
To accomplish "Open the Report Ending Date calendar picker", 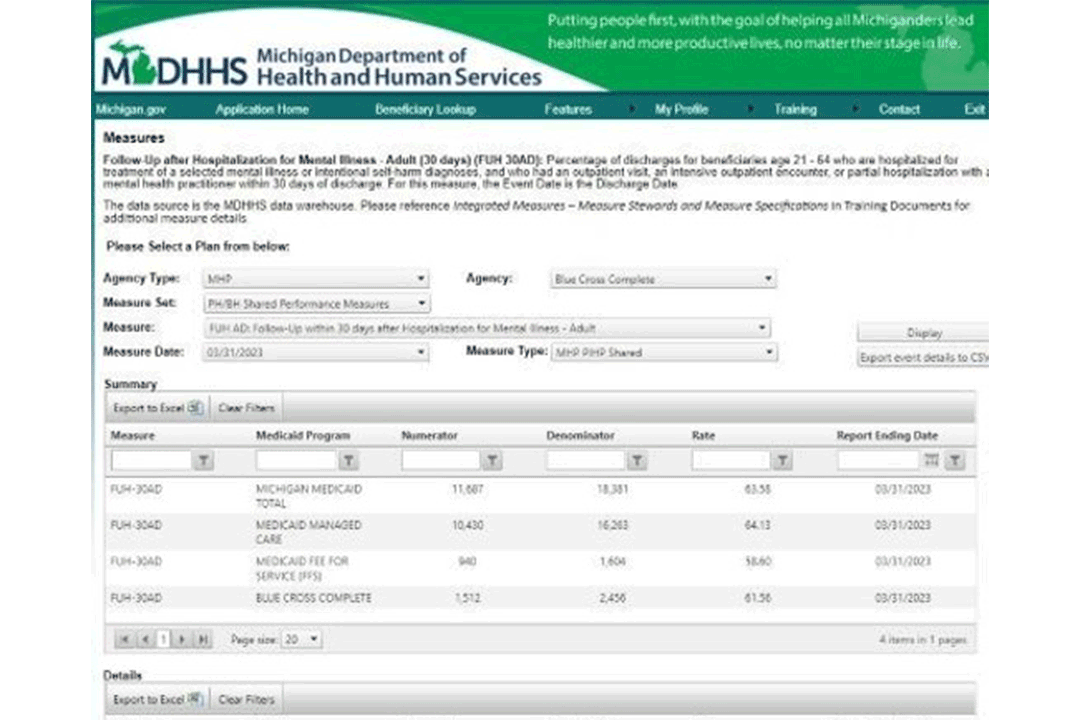I will (932, 460).
